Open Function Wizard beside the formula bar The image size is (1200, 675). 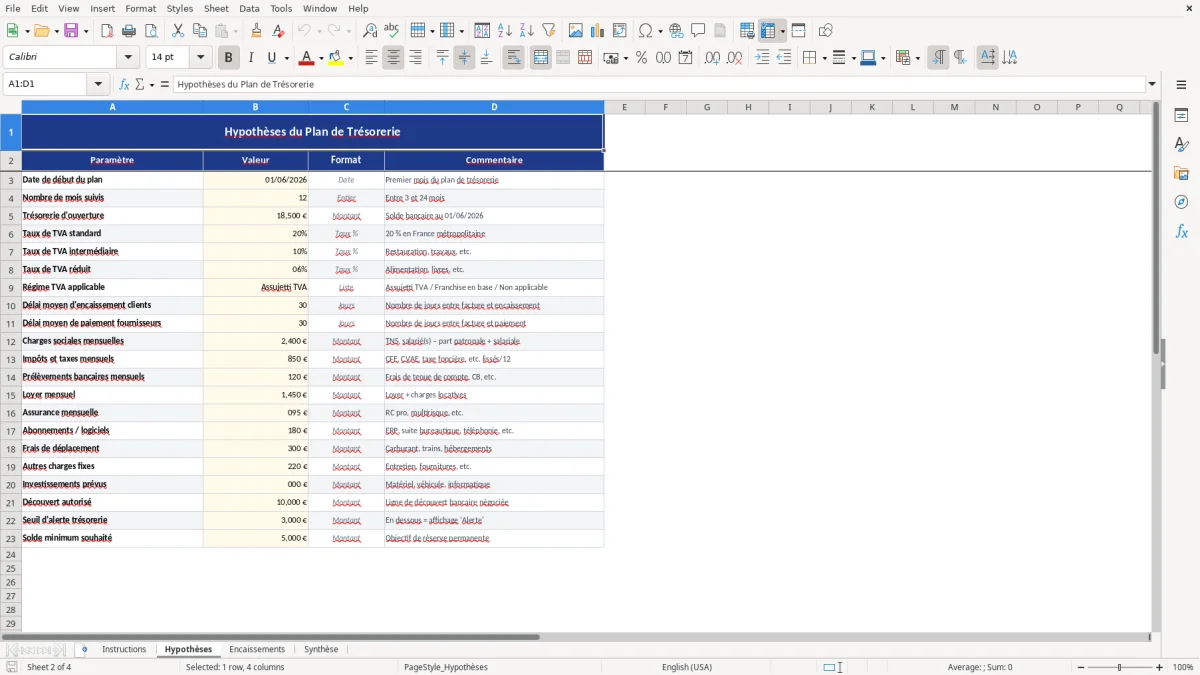[124, 85]
